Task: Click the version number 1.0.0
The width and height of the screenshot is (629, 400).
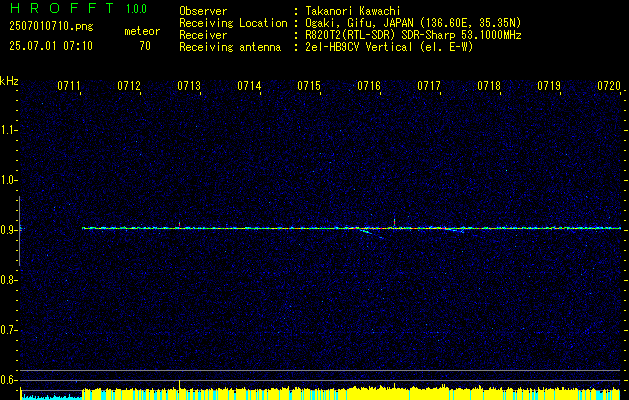Action: (136, 9)
